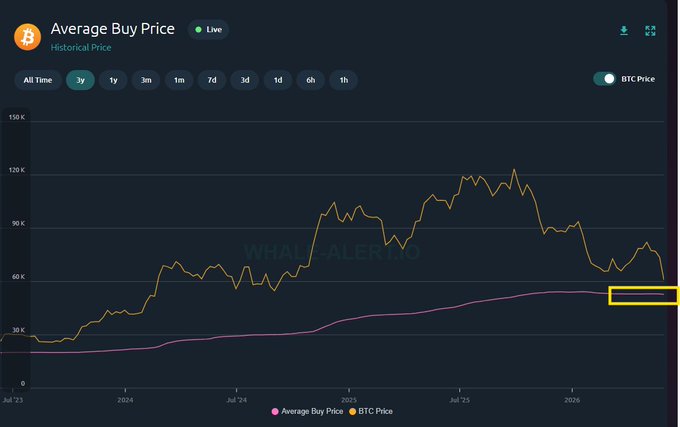Click the 60 K axis label
Viewport: 680px width, 427px height.
coord(18,277)
